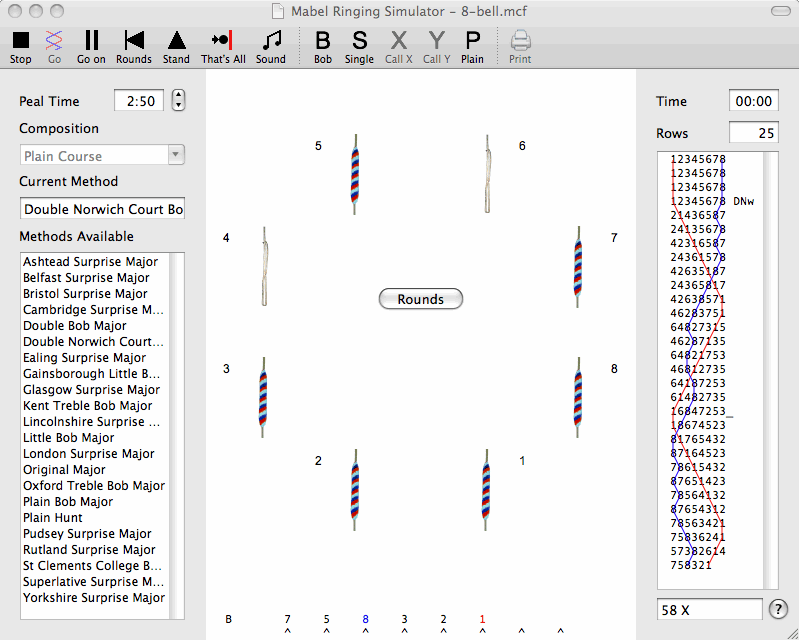Click the Rounds toolbar icon
The image size is (799, 640).
pos(134,40)
